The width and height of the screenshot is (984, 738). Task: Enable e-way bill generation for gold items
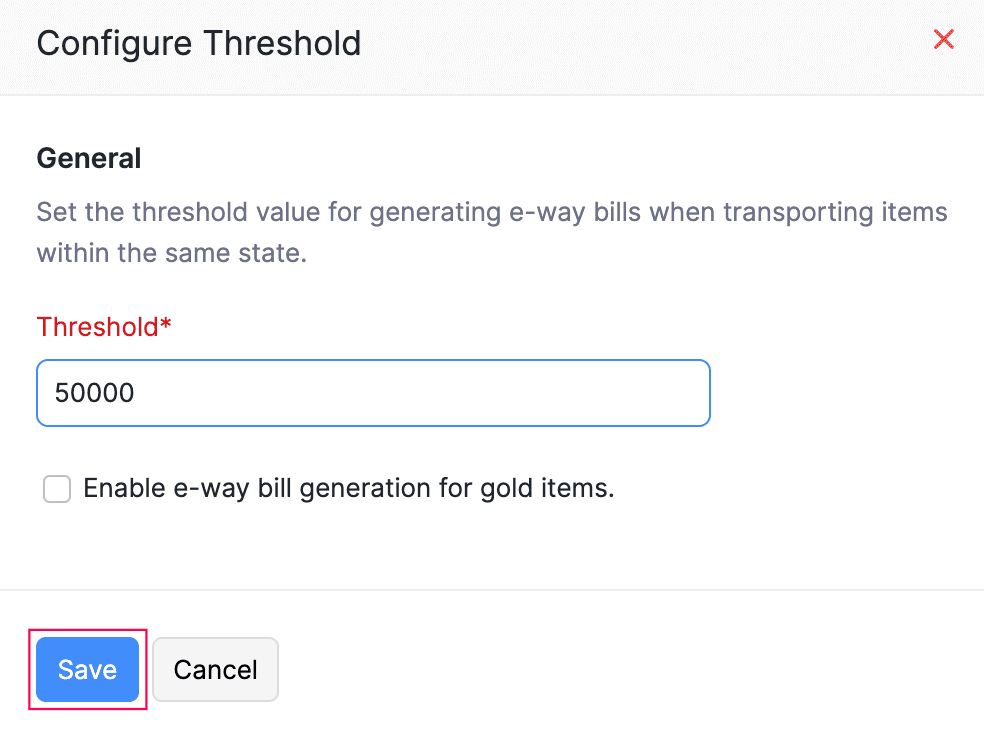pyautogui.click(x=57, y=489)
